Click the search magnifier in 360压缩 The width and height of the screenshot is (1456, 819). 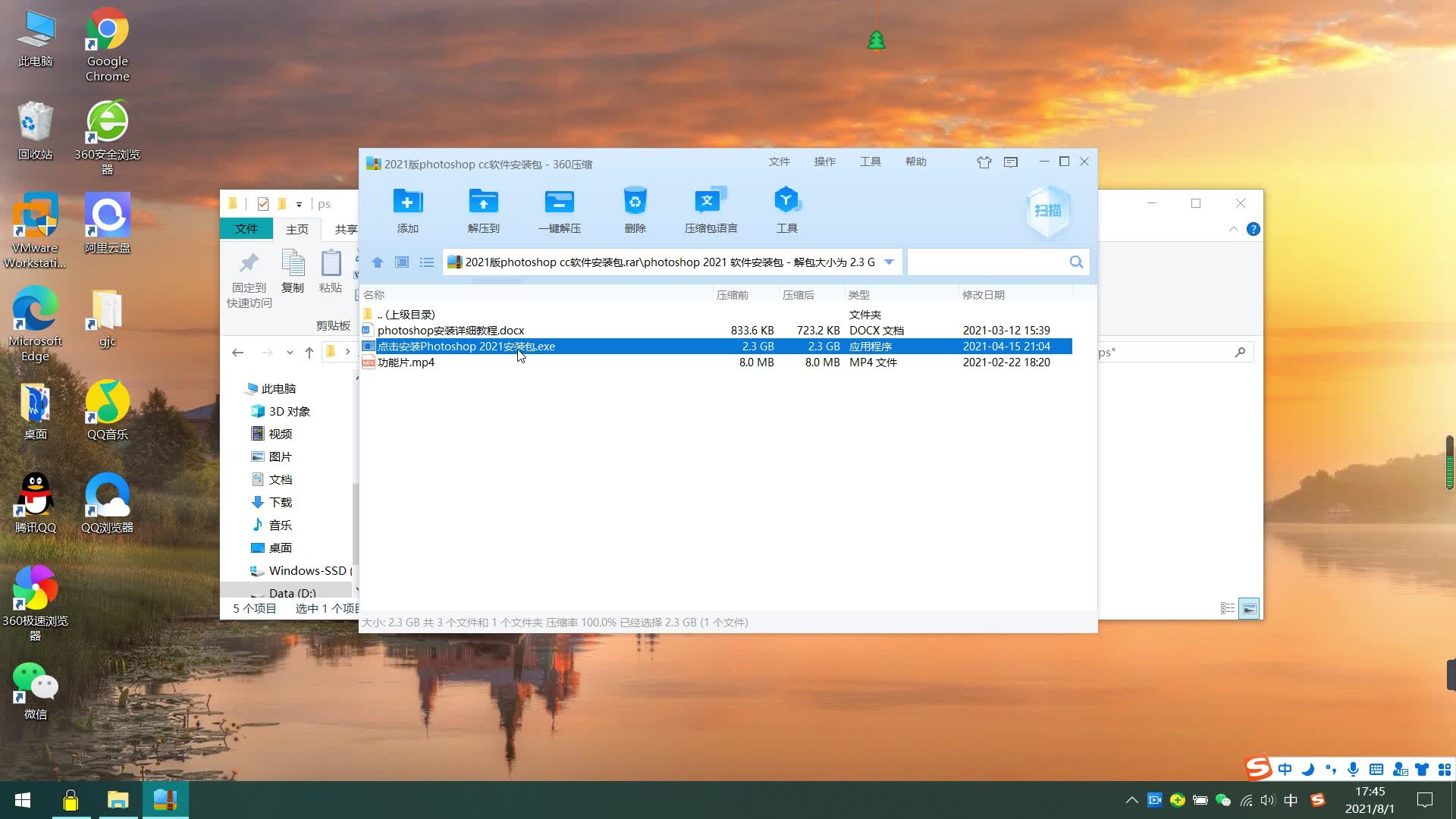point(1076,262)
